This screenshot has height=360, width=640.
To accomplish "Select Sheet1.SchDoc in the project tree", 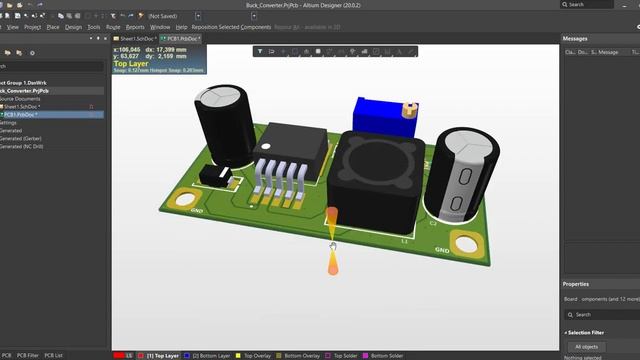I will click(22, 107).
